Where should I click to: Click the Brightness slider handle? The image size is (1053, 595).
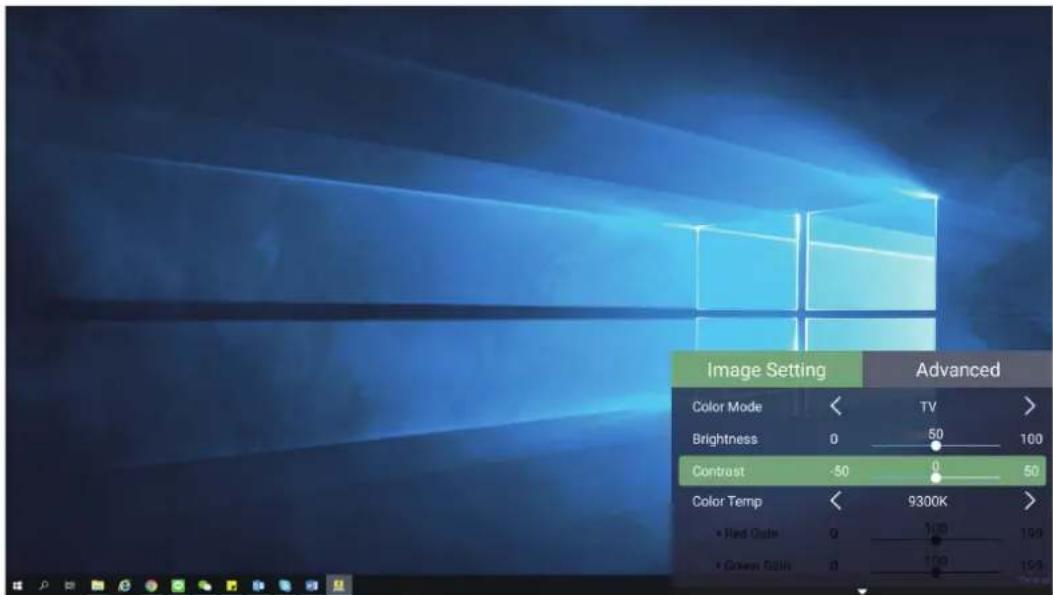935,445
